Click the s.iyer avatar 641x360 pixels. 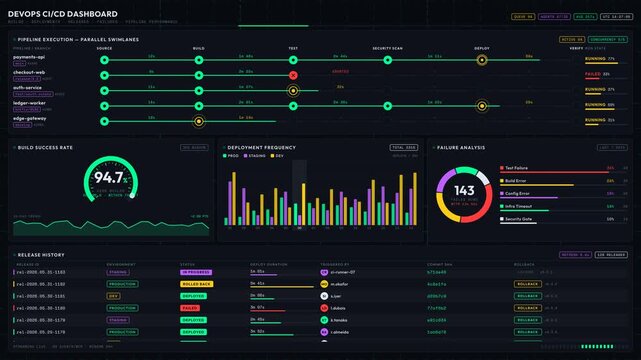(x=324, y=296)
